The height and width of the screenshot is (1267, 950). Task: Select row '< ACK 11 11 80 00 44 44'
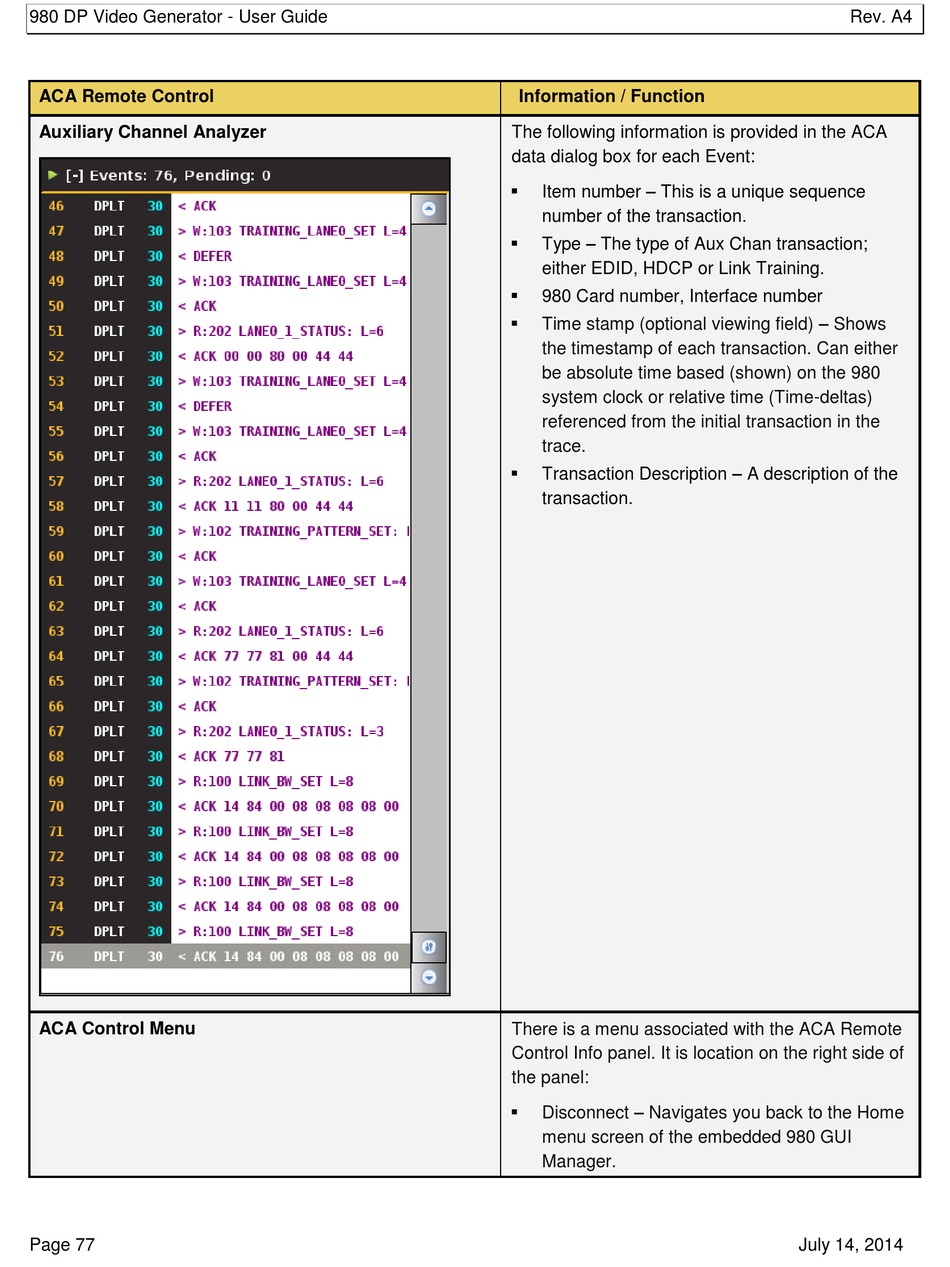click(226, 506)
